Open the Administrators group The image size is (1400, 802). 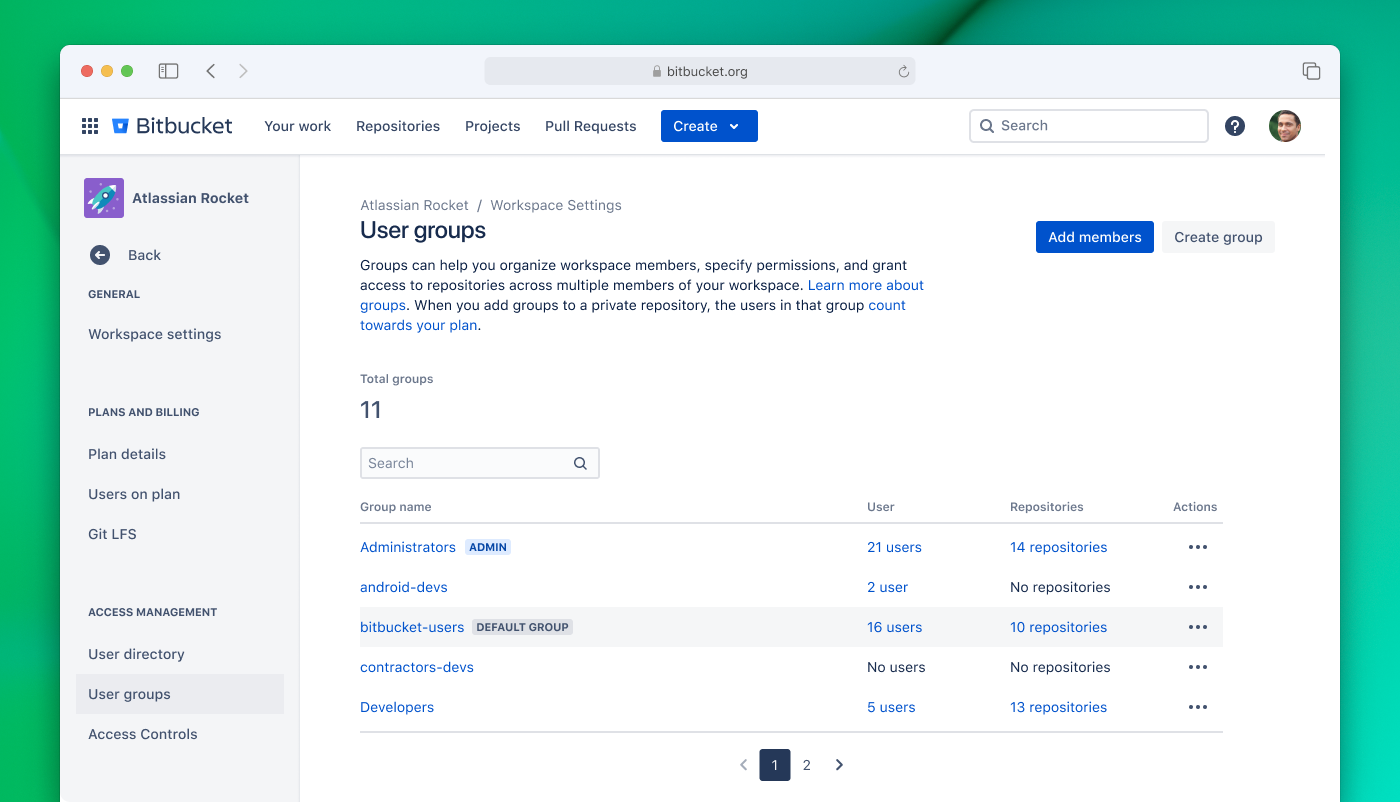pyautogui.click(x=408, y=547)
